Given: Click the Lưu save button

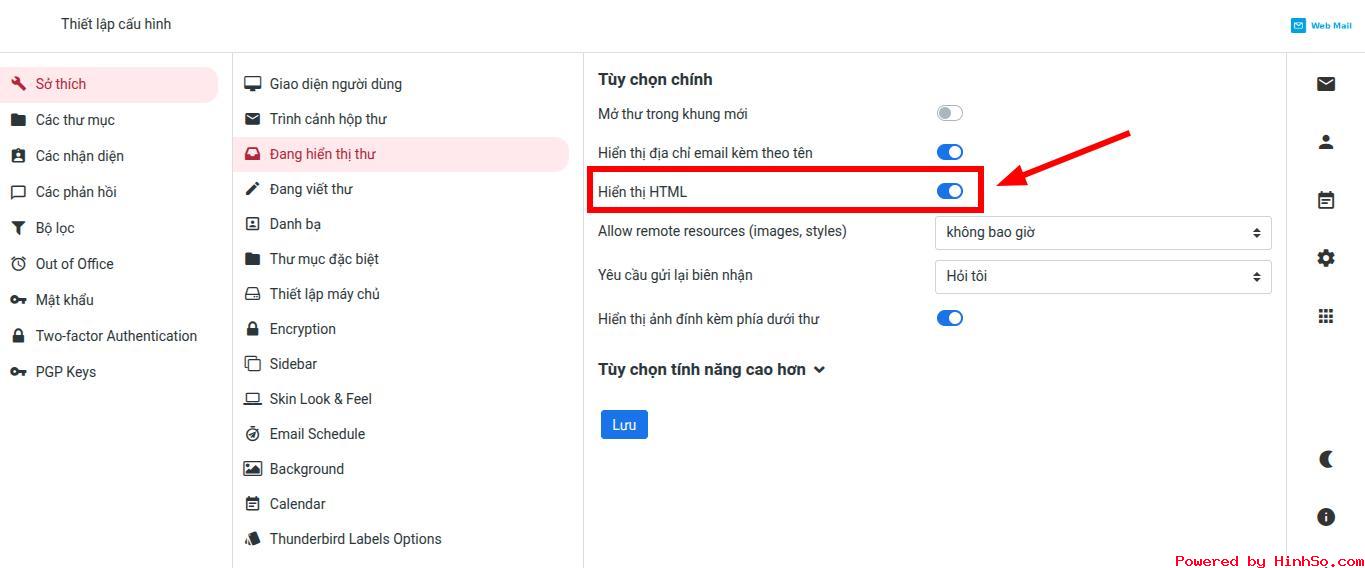Looking at the screenshot, I should click(624, 425).
